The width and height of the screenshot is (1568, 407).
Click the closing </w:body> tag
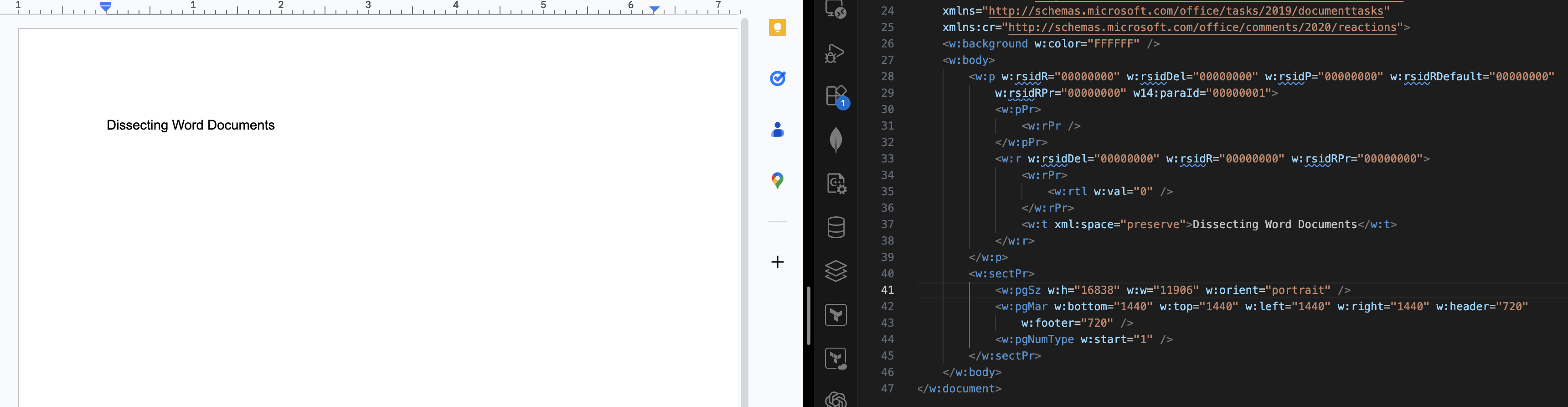click(x=972, y=373)
